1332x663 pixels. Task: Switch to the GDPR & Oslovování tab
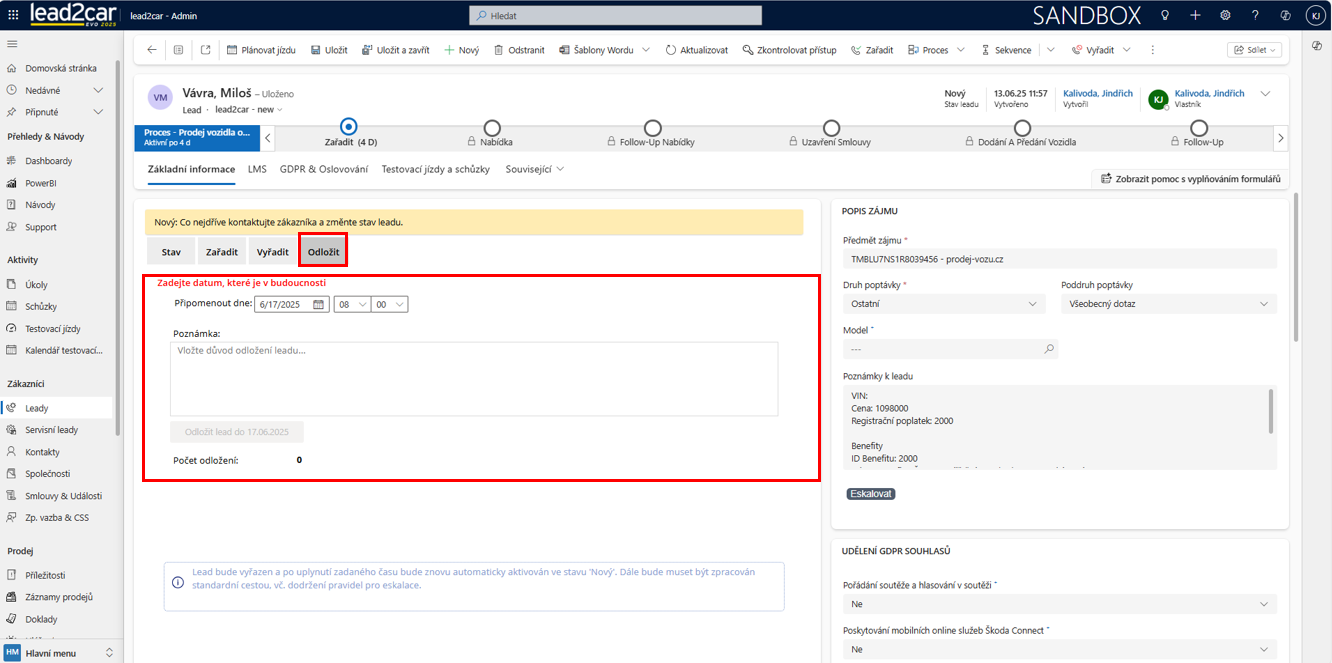[324, 169]
